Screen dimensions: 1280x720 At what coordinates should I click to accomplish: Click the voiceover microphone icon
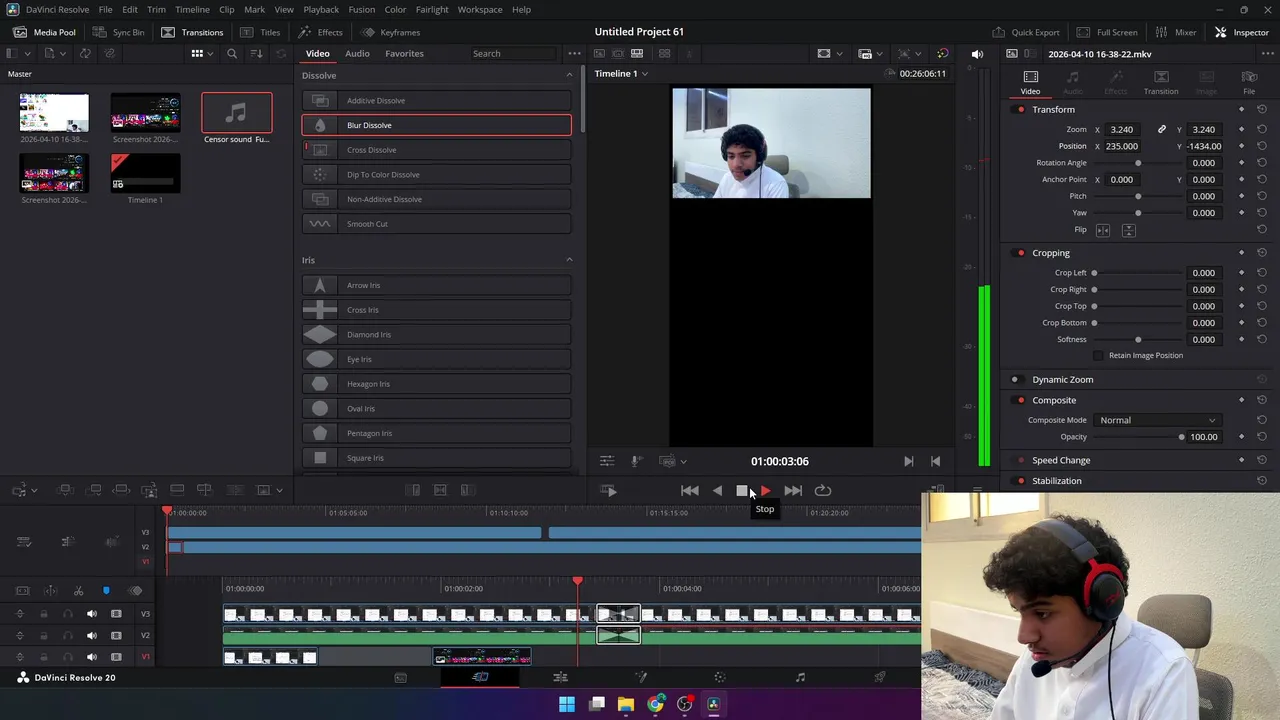636,461
